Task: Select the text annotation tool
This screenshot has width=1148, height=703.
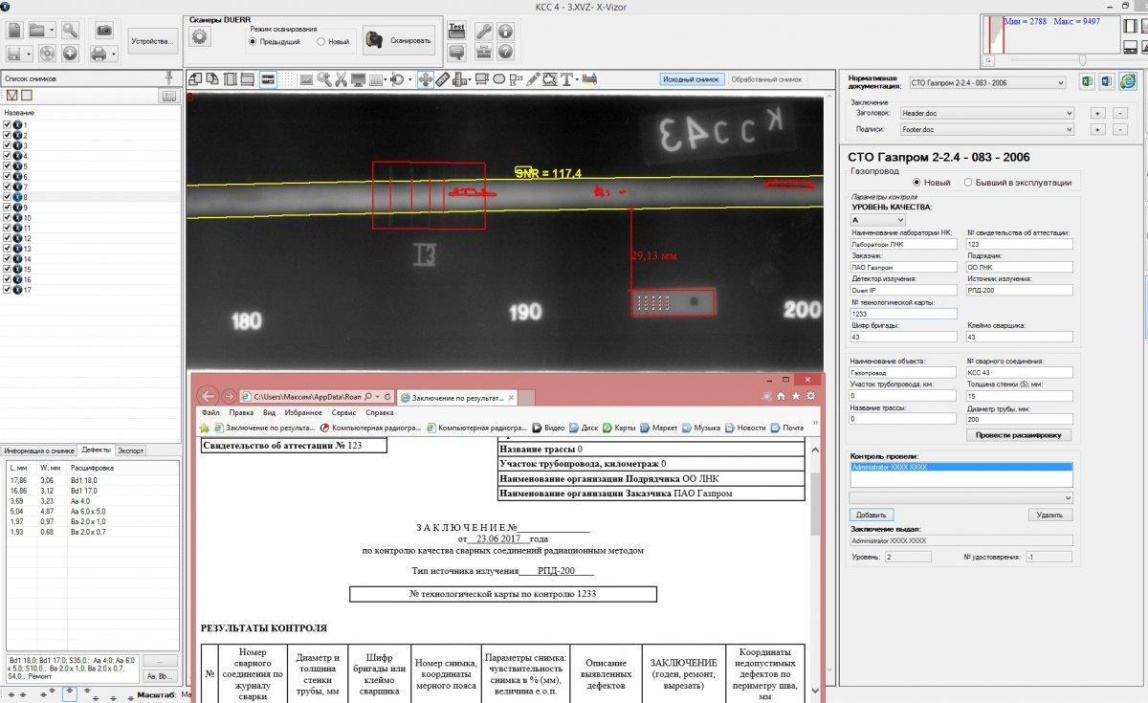Action: (567, 79)
